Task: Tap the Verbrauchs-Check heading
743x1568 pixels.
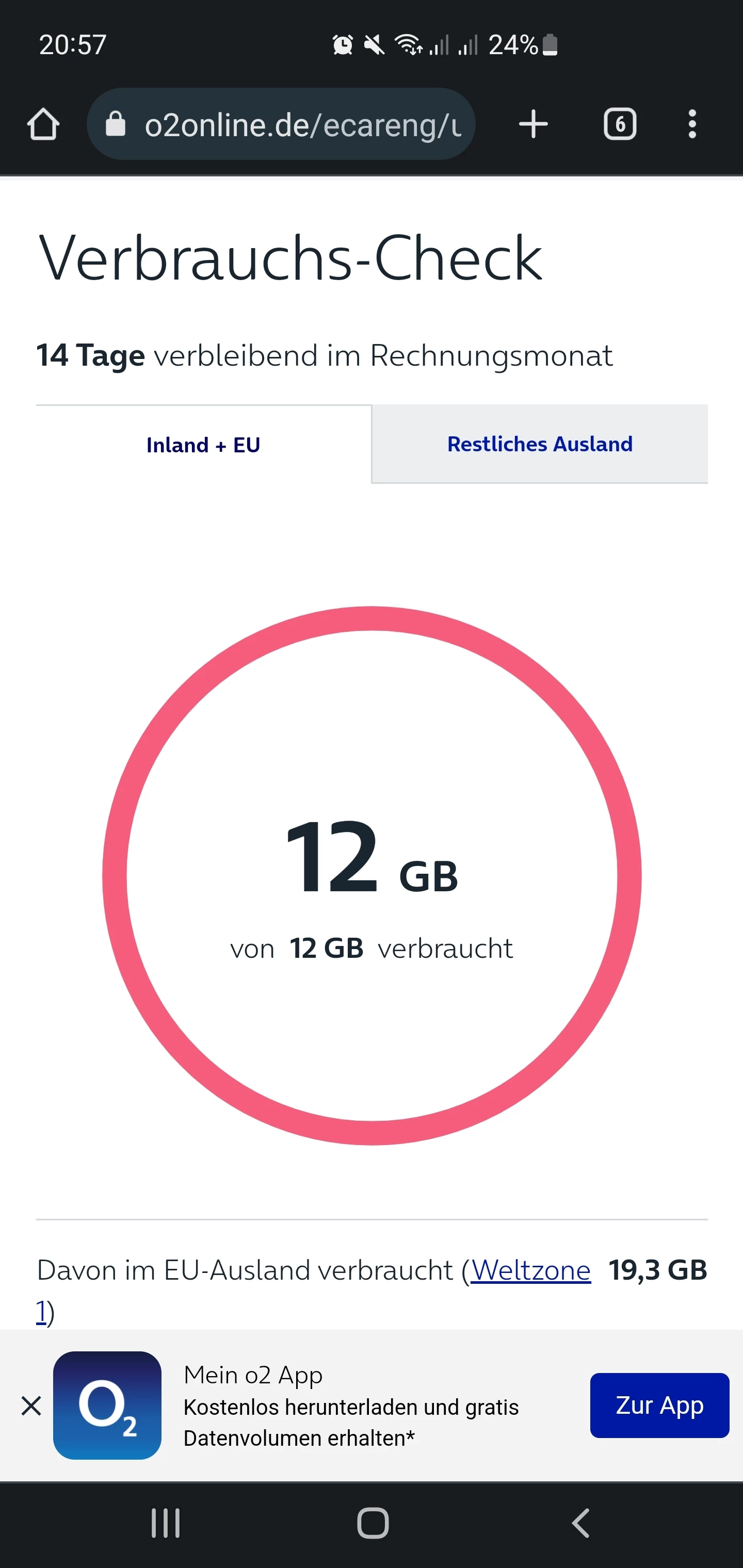Action: pos(290,259)
